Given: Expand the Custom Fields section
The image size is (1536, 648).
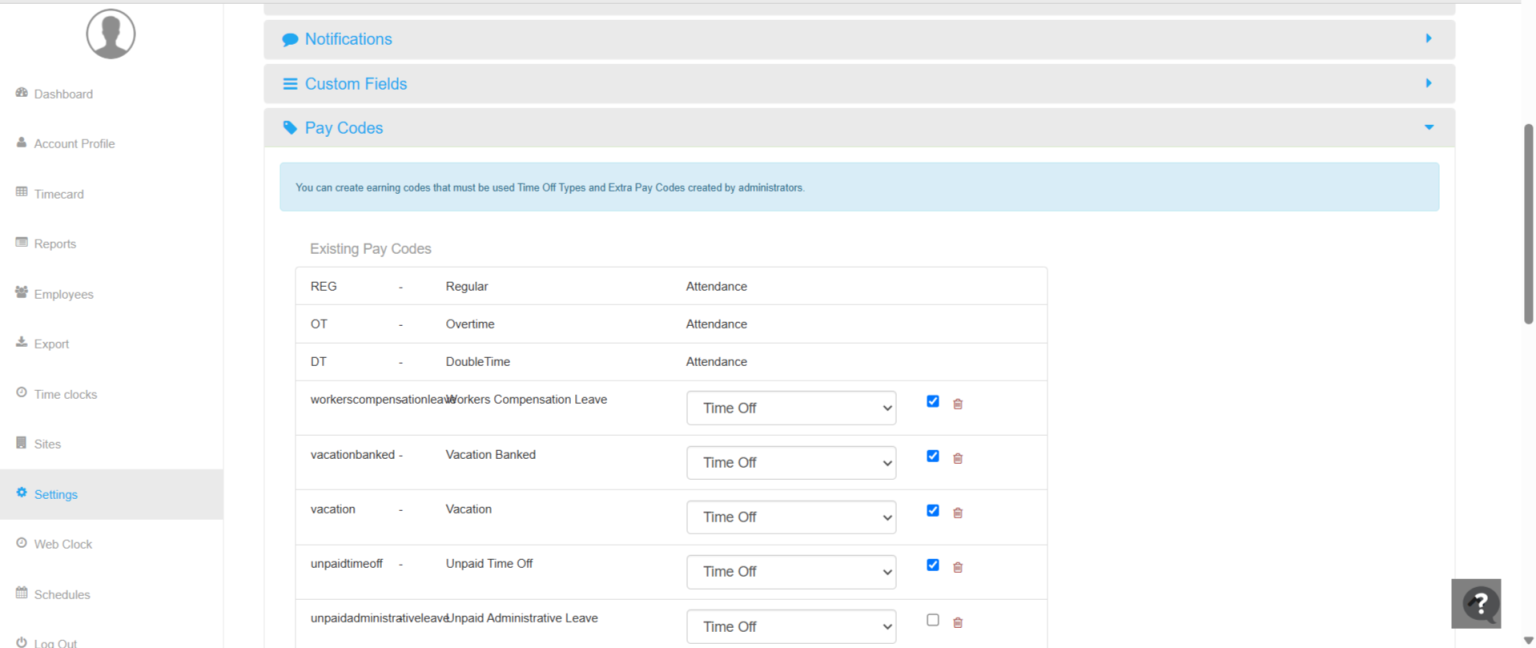Looking at the screenshot, I should pyautogui.click(x=1428, y=84).
